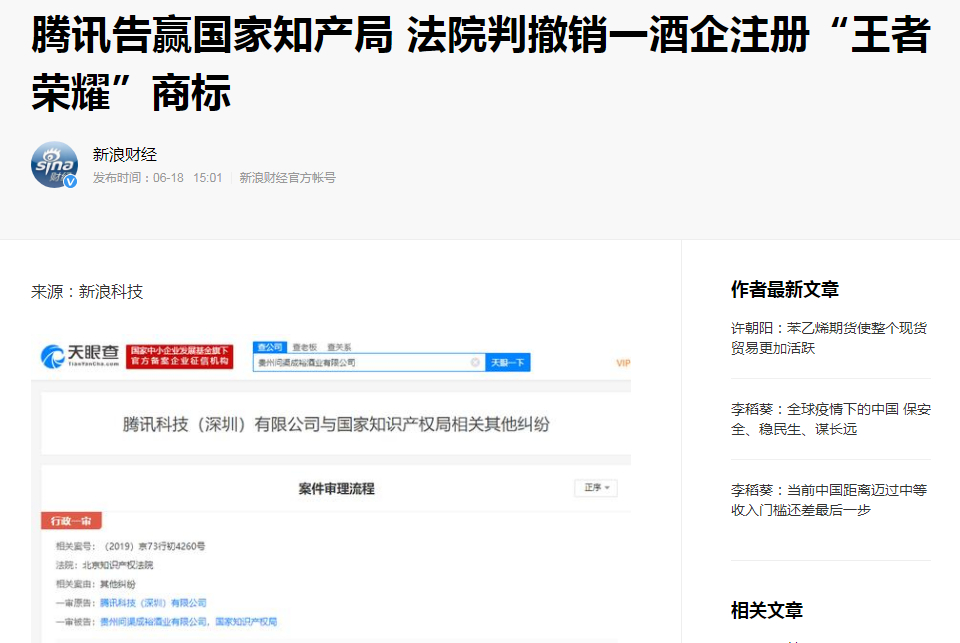
Task: Click case title 腾讯科技（深圳）有限公司与国家知识产权局相关其他纠纷
Action: 336,424
